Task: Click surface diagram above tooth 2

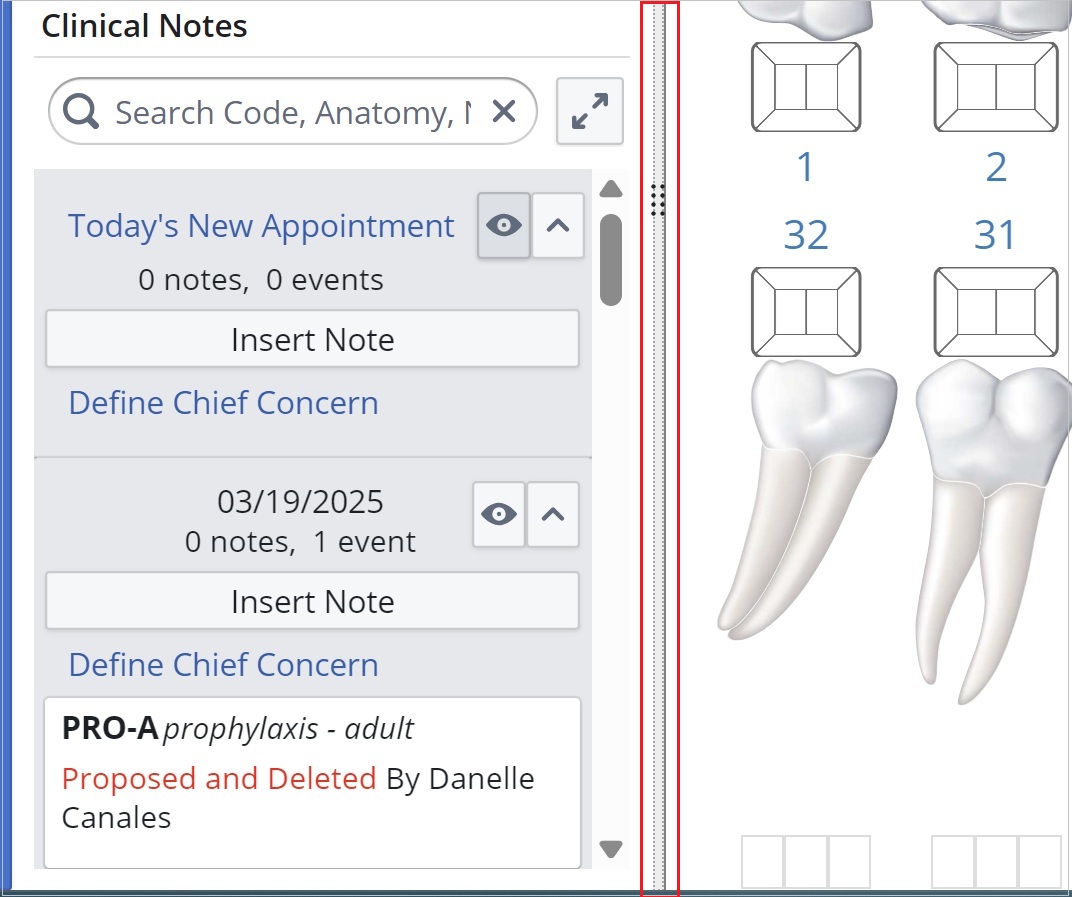Action: pos(996,87)
